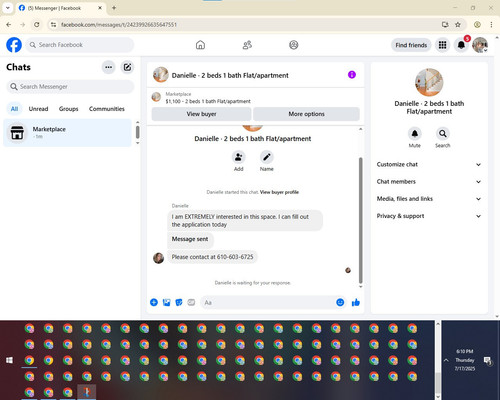Choose a sticker in composer
Image resolution: width=500 pixels, height=400 pixels.
point(179,302)
